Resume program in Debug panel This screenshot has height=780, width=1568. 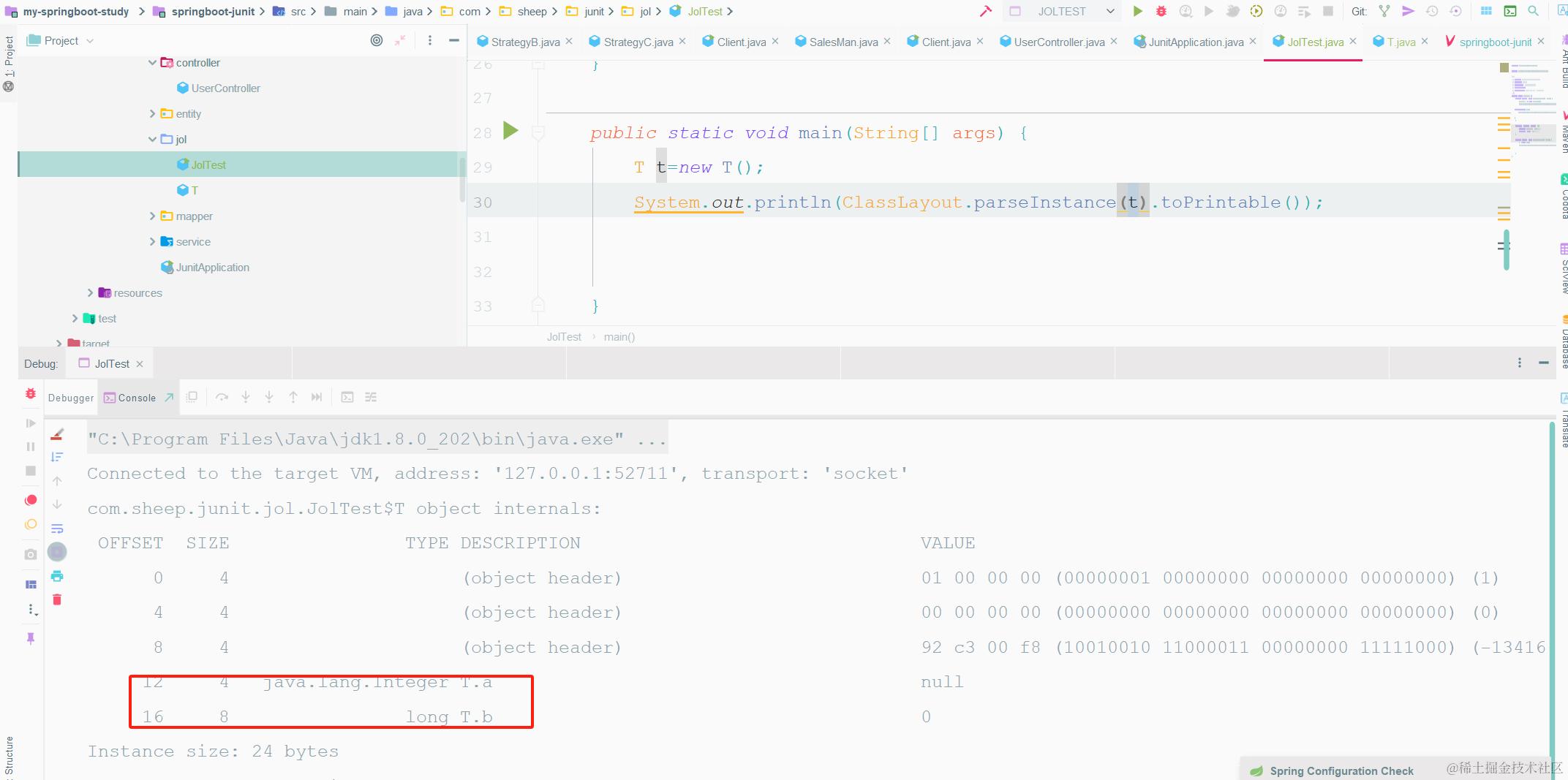(31, 423)
